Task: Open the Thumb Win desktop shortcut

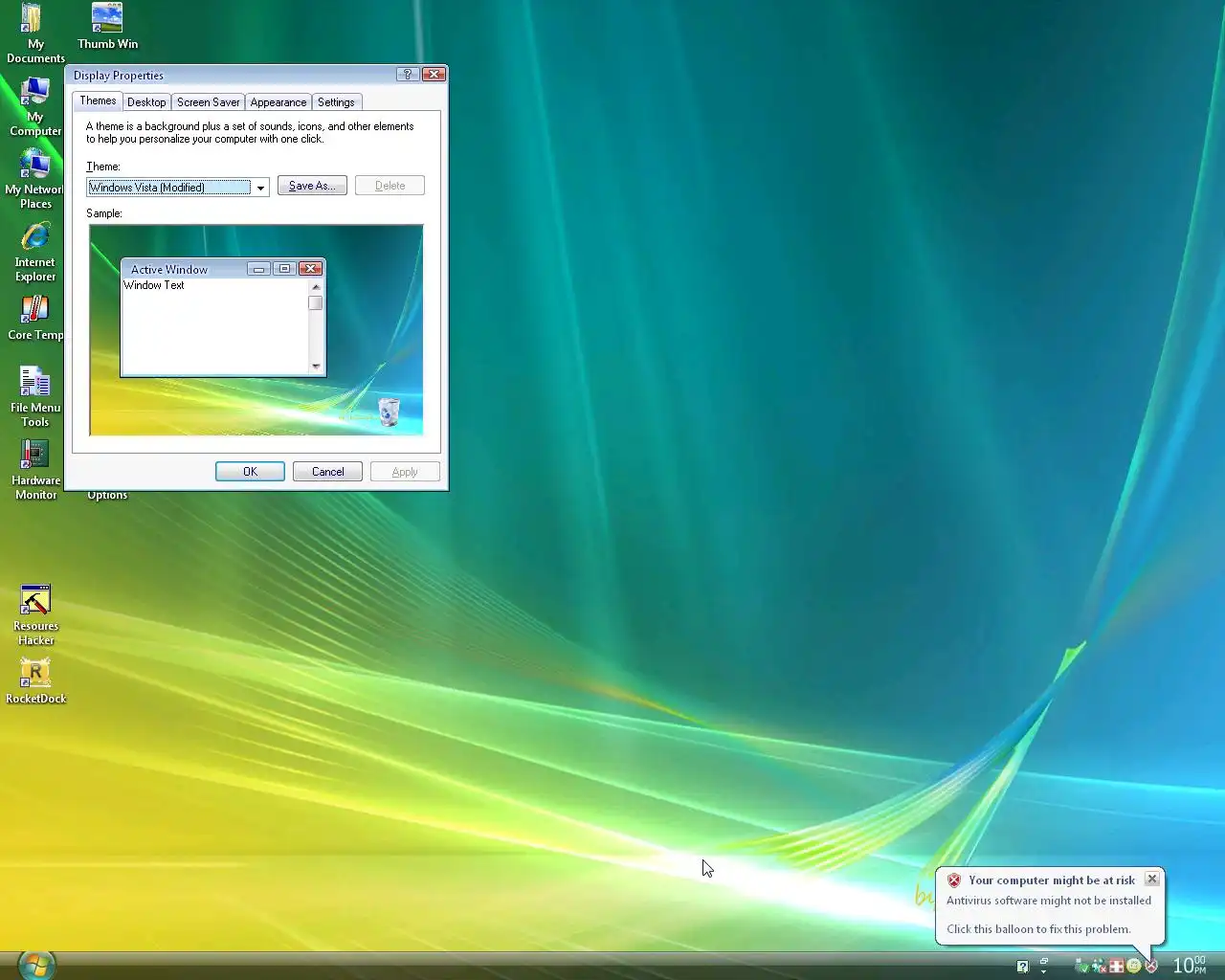Action: coord(107,26)
